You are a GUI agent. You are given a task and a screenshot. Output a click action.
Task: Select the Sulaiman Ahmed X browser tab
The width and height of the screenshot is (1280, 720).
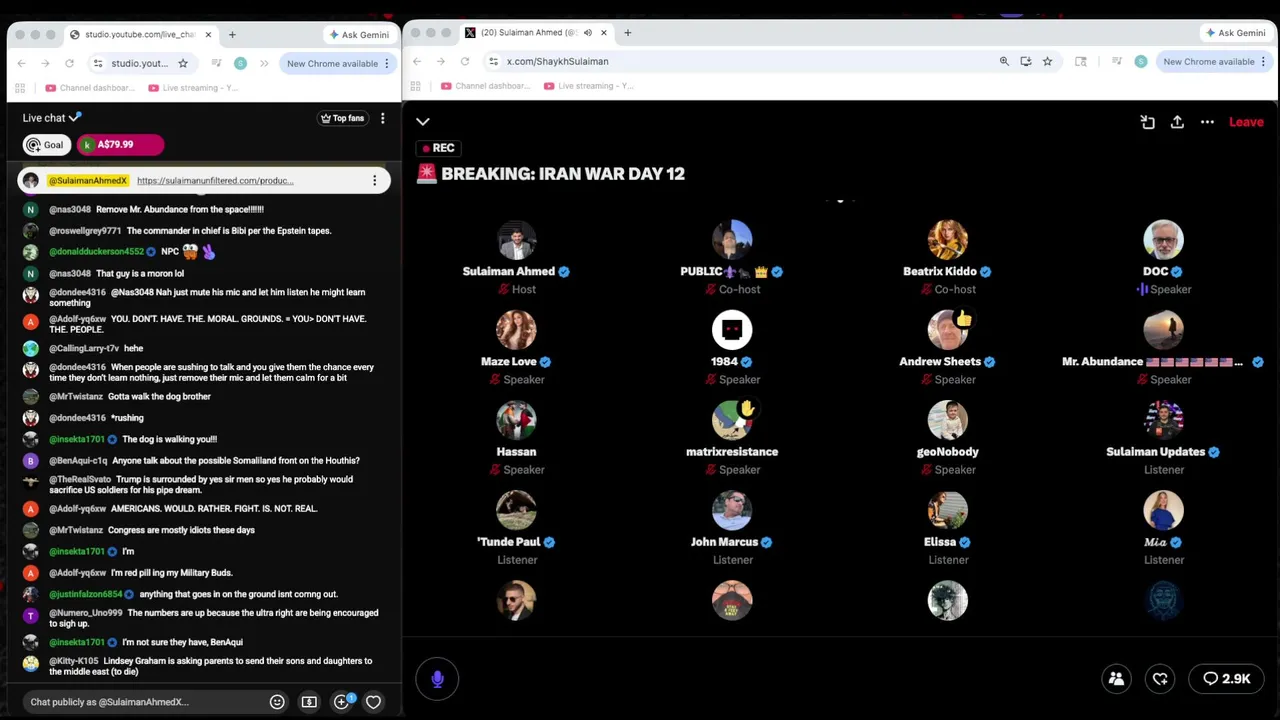point(536,33)
